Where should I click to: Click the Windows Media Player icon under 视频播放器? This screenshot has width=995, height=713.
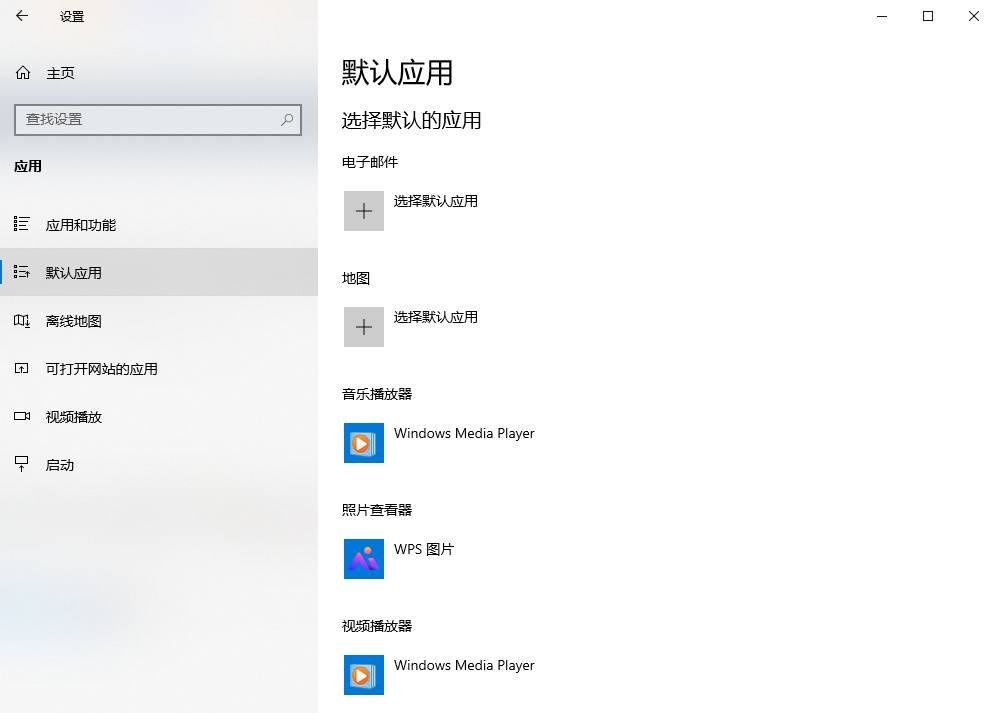[x=363, y=675]
